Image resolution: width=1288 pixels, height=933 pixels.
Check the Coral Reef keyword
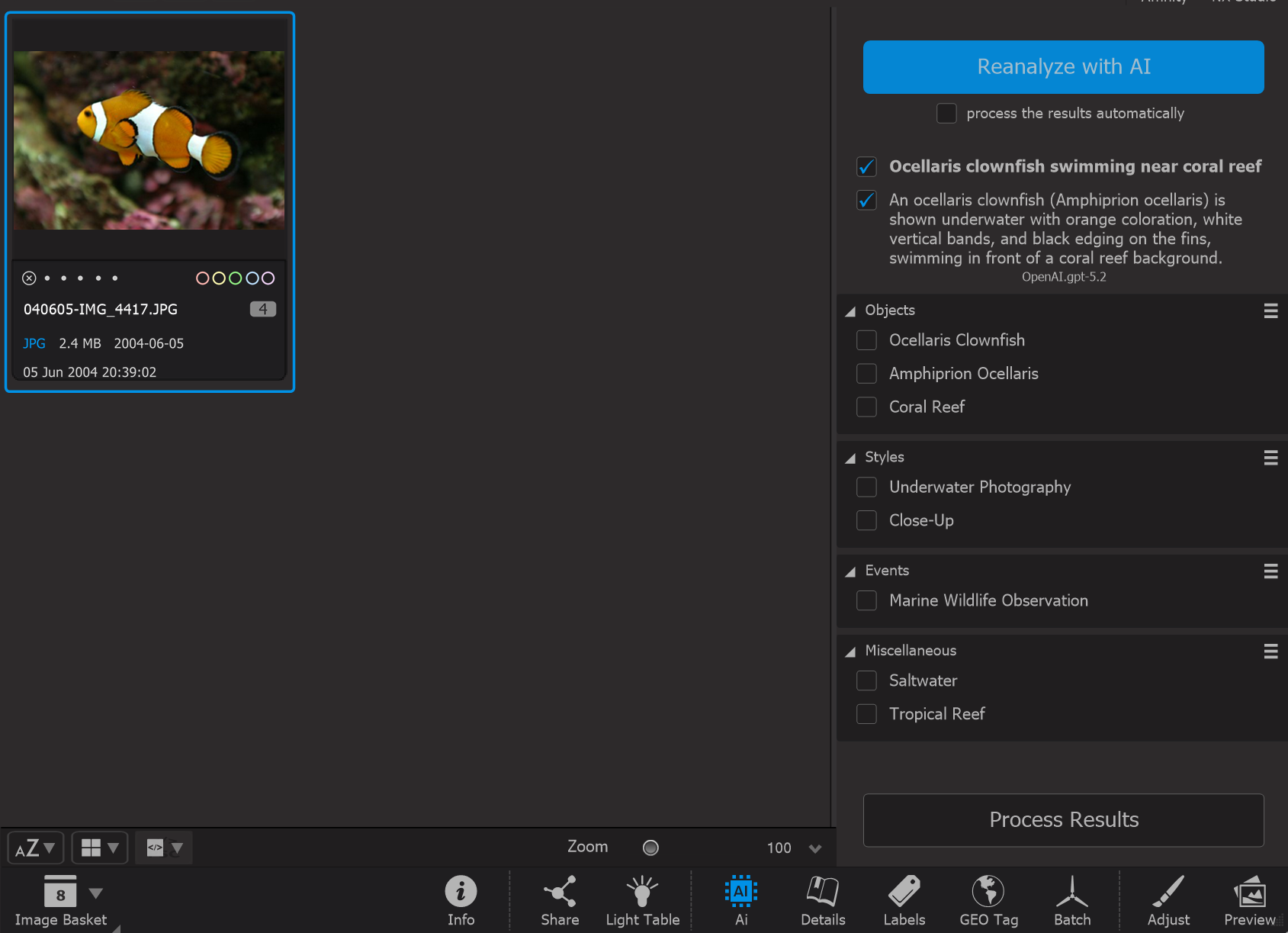point(866,407)
